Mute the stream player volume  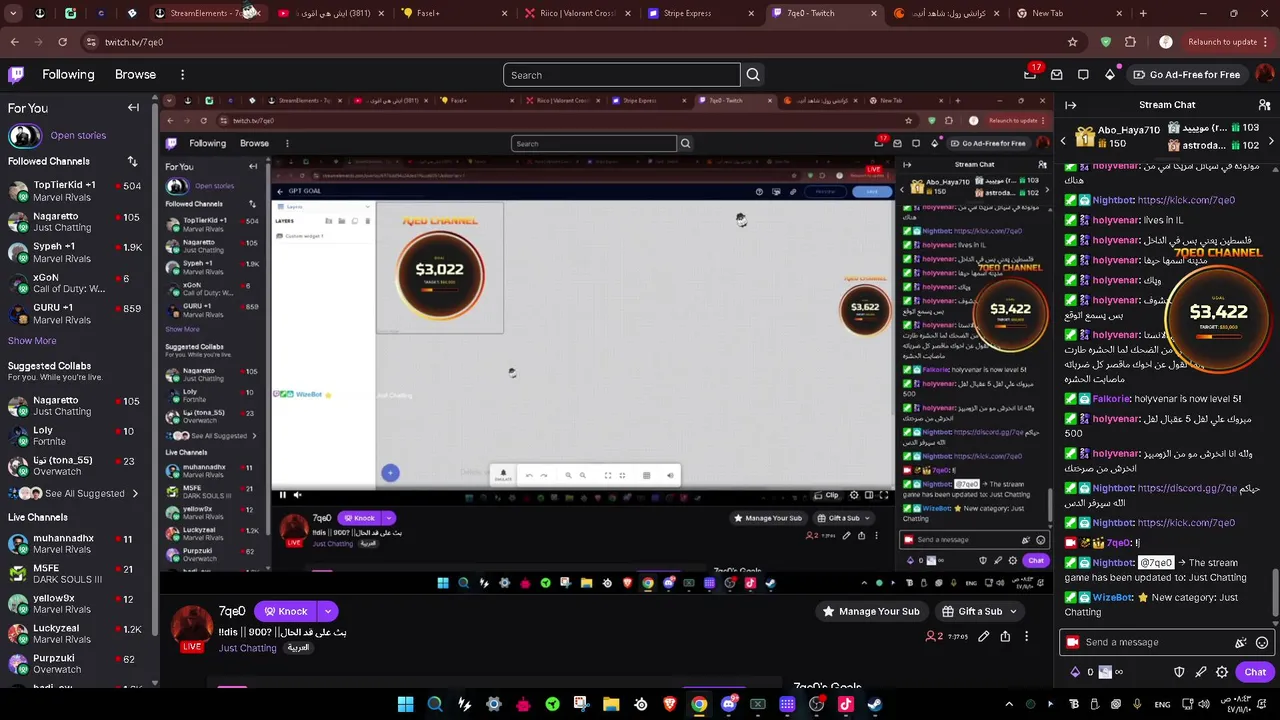(x=297, y=495)
